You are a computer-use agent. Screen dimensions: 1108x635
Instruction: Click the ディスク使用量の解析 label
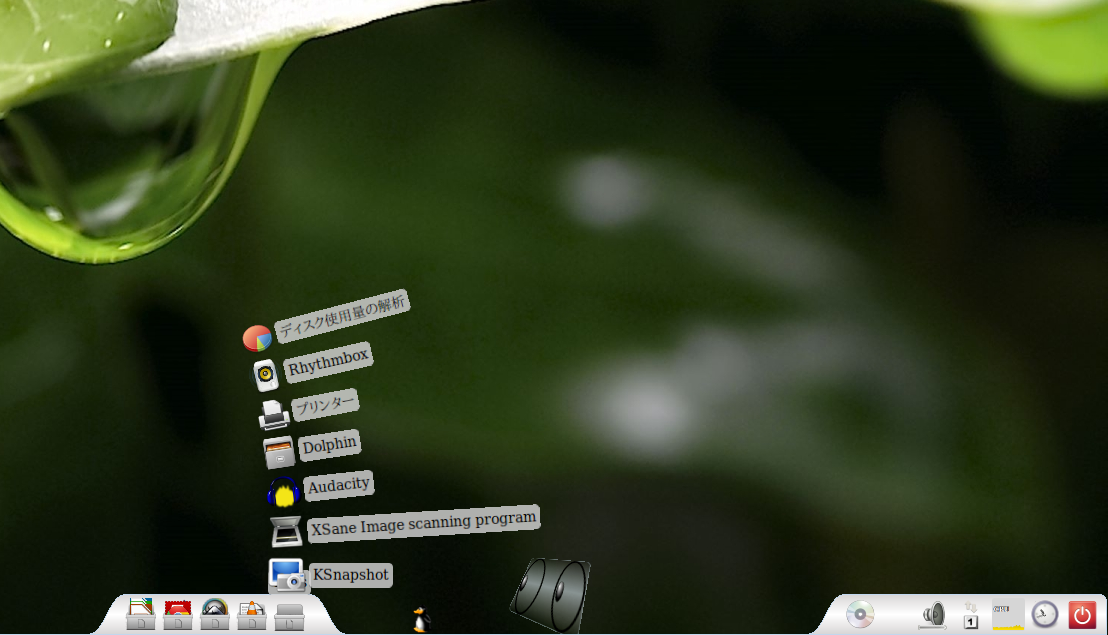click(343, 316)
